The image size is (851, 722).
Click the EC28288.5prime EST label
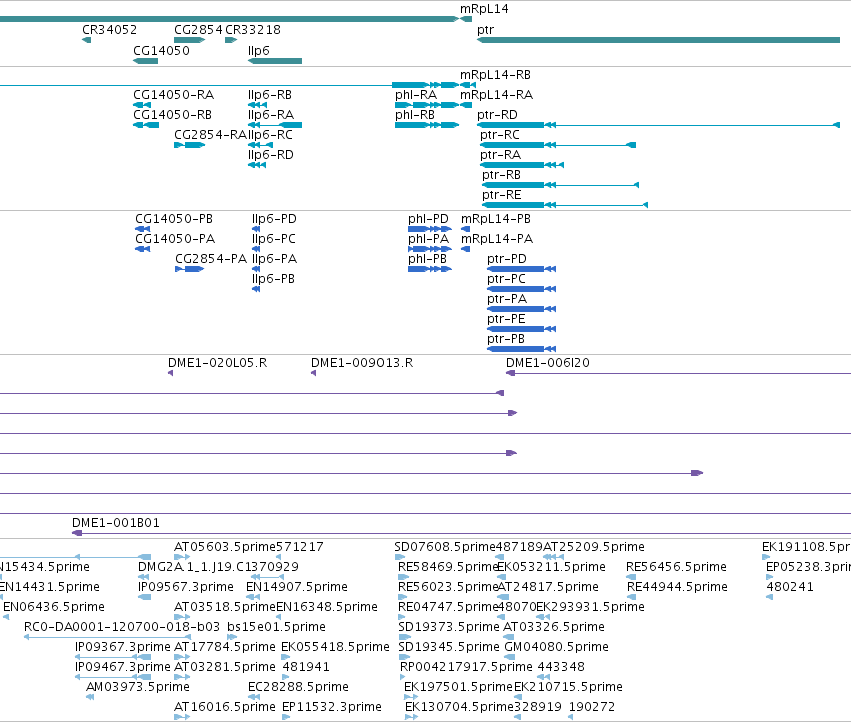(299, 687)
